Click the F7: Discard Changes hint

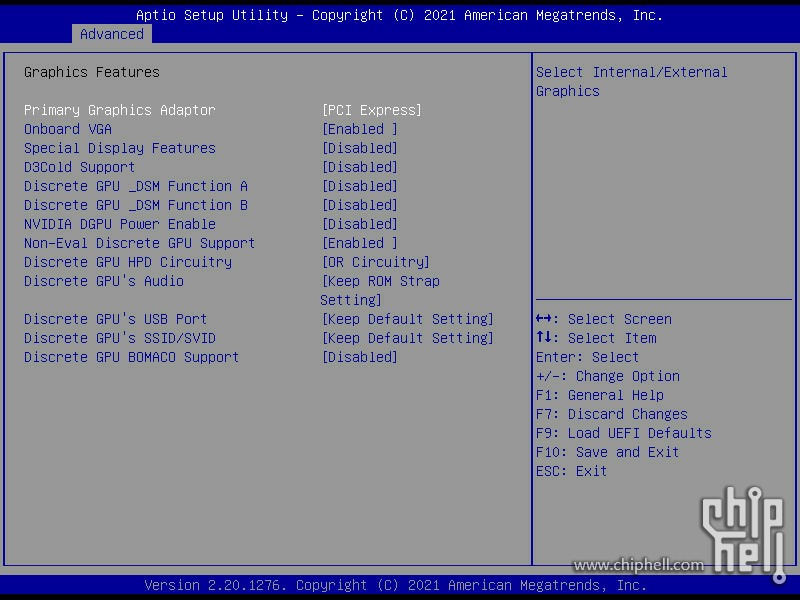[x=612, y=414]
